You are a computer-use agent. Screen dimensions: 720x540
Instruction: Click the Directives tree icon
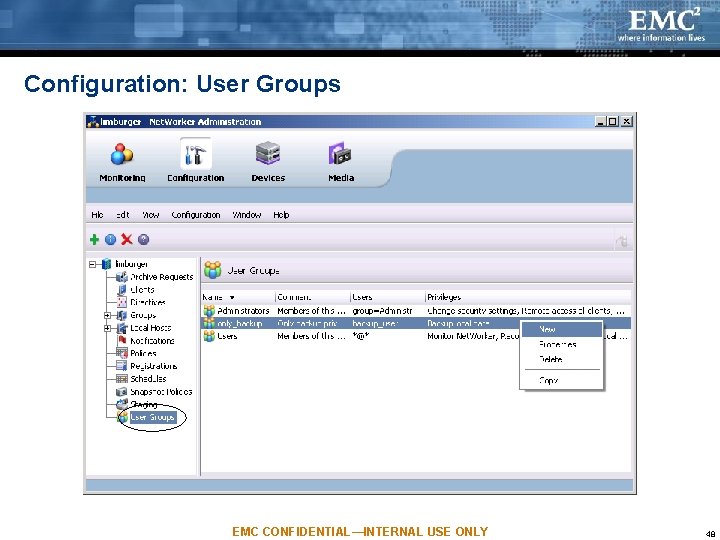122,302
